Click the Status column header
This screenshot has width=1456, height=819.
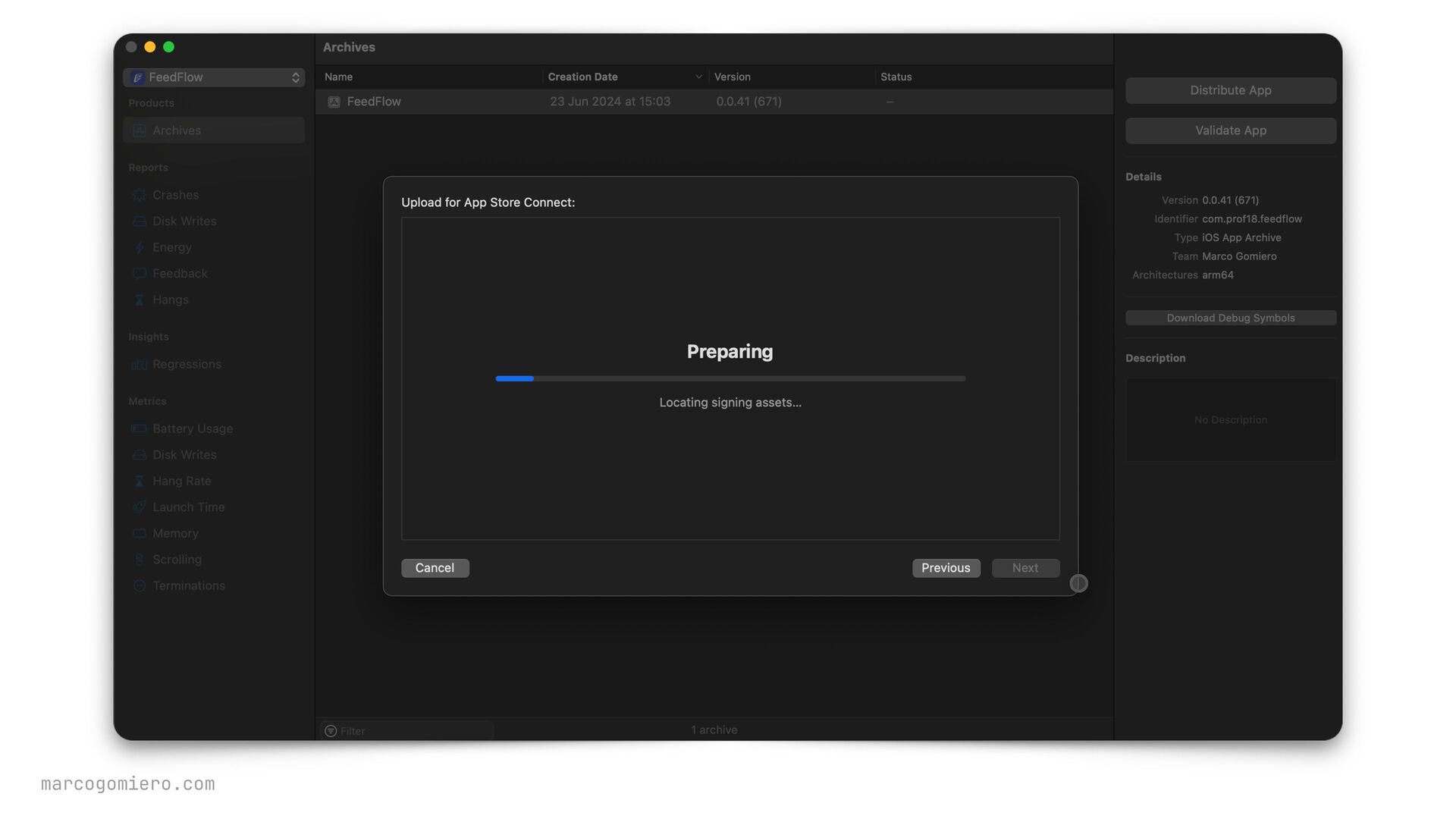pyautogui.click(x=896, y=77)
